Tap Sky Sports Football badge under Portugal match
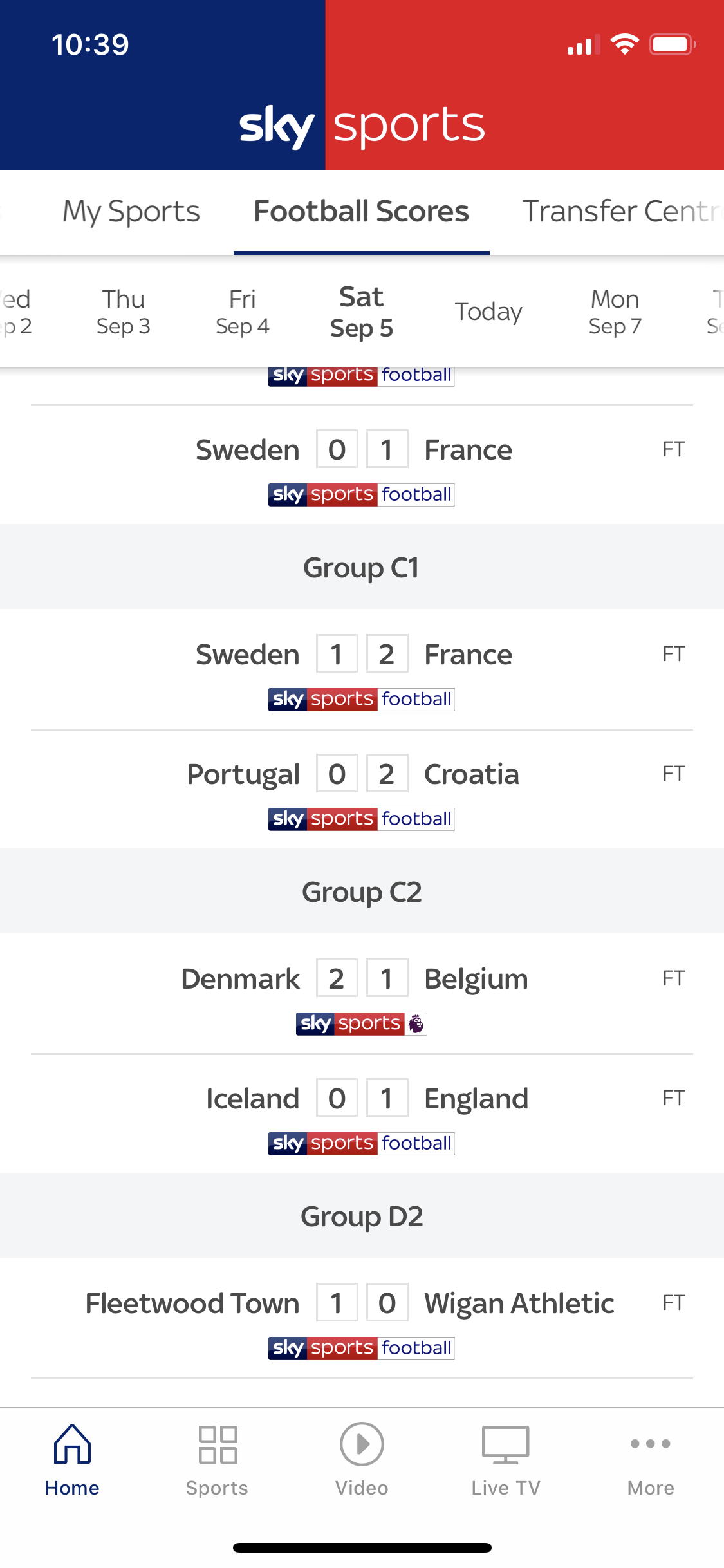This screenshot has width=724, height=1568. 362,819
